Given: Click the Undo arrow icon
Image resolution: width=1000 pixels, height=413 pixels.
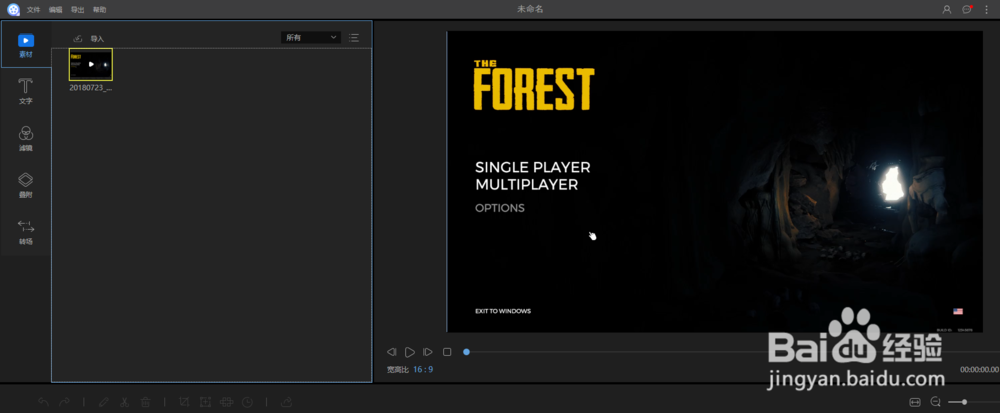Looking at the screenshot, I should coord(43,402).
